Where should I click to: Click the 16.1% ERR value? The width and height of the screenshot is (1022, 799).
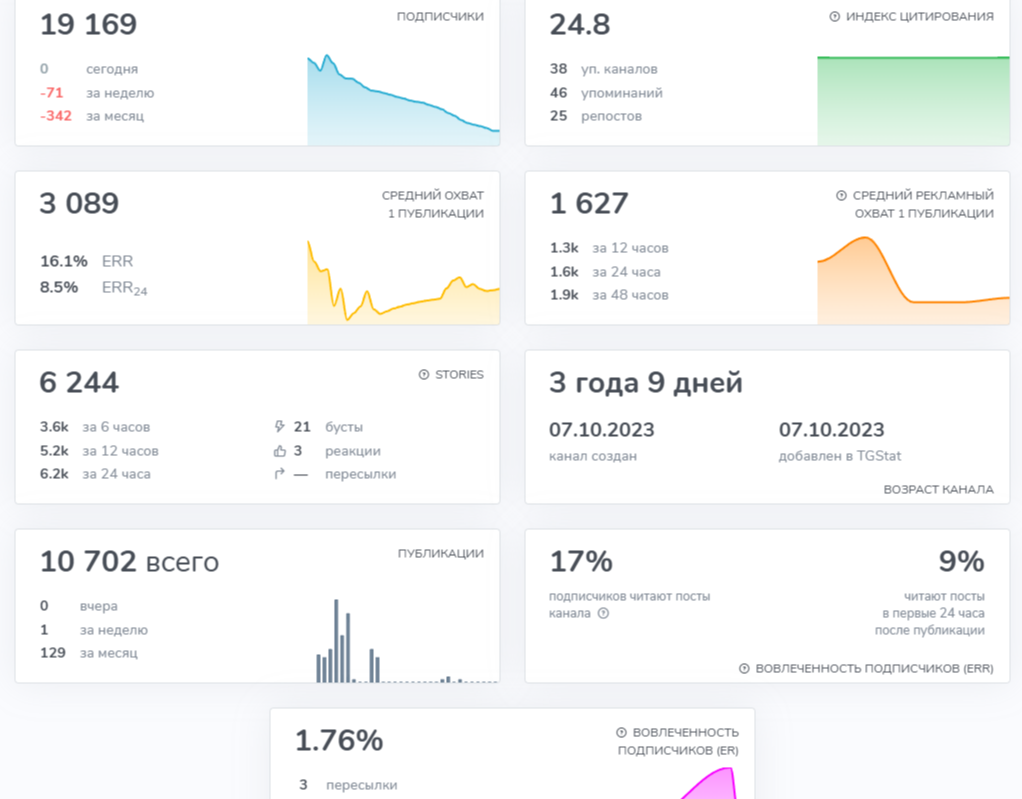64,261
